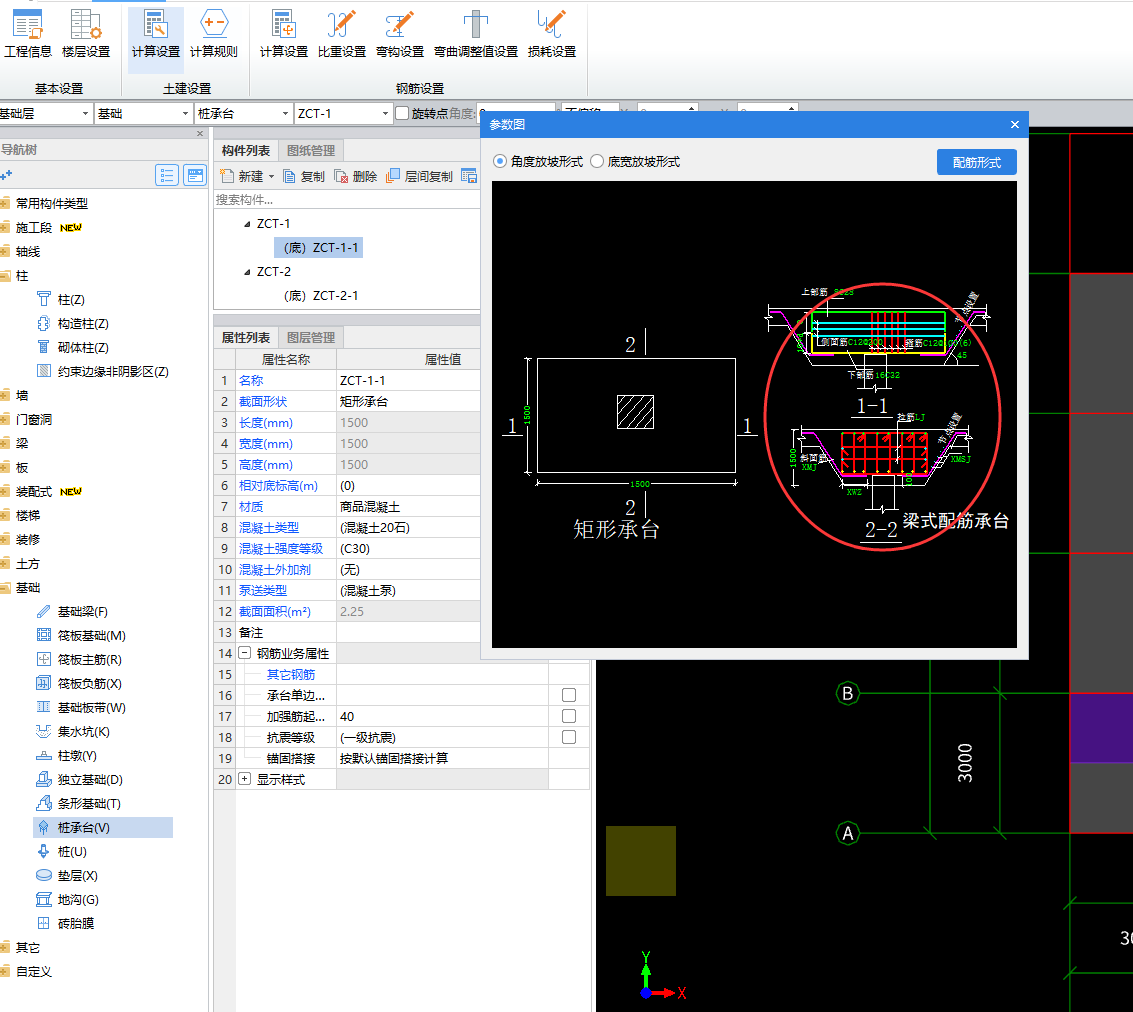This screenshot has height=1012, width=1133.
Task: Collapse 钢筋业务属性 group
Action: click(x=245, y=653)
